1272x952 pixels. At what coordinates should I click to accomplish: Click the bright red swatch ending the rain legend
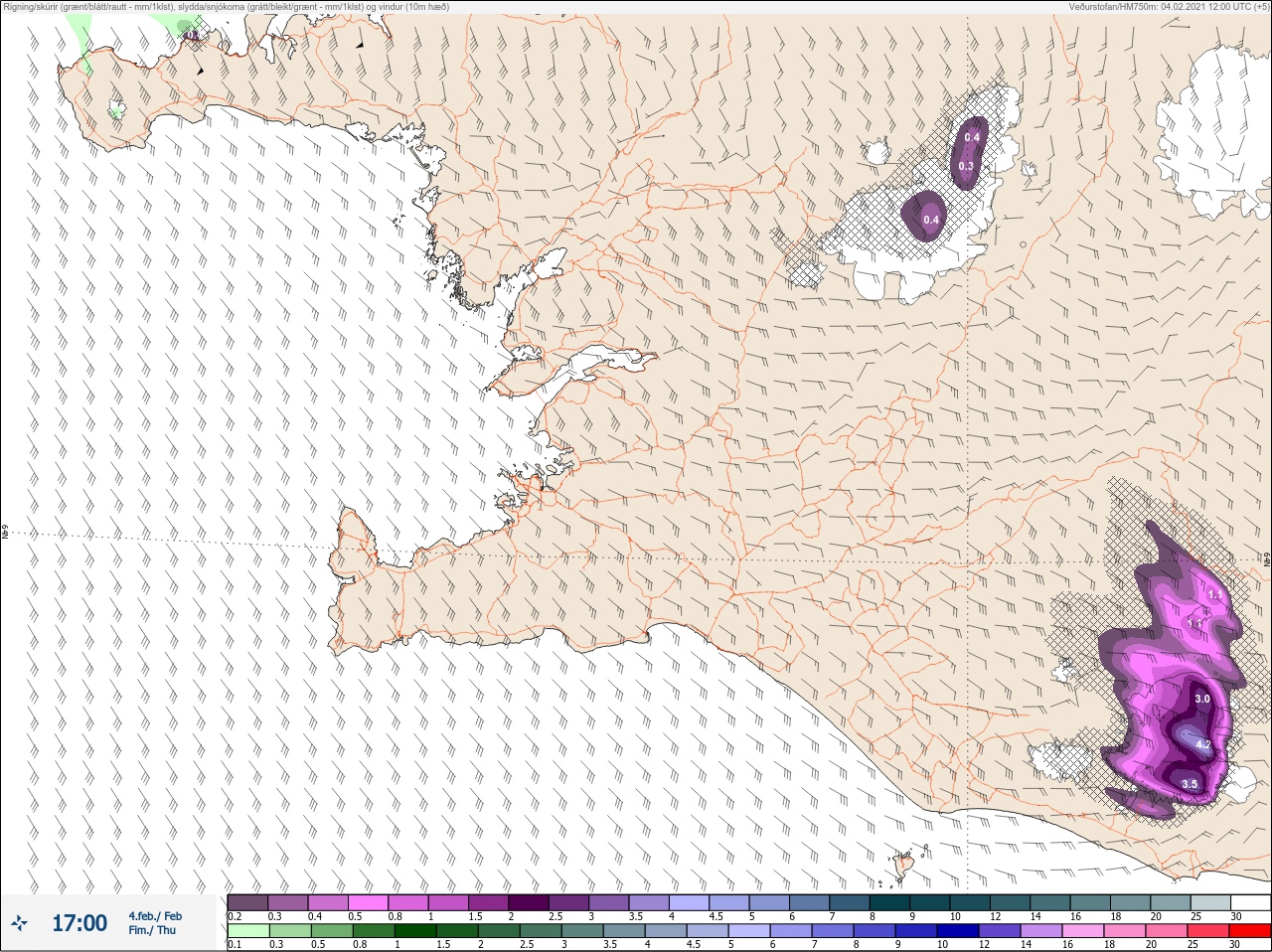point(1250,930)
